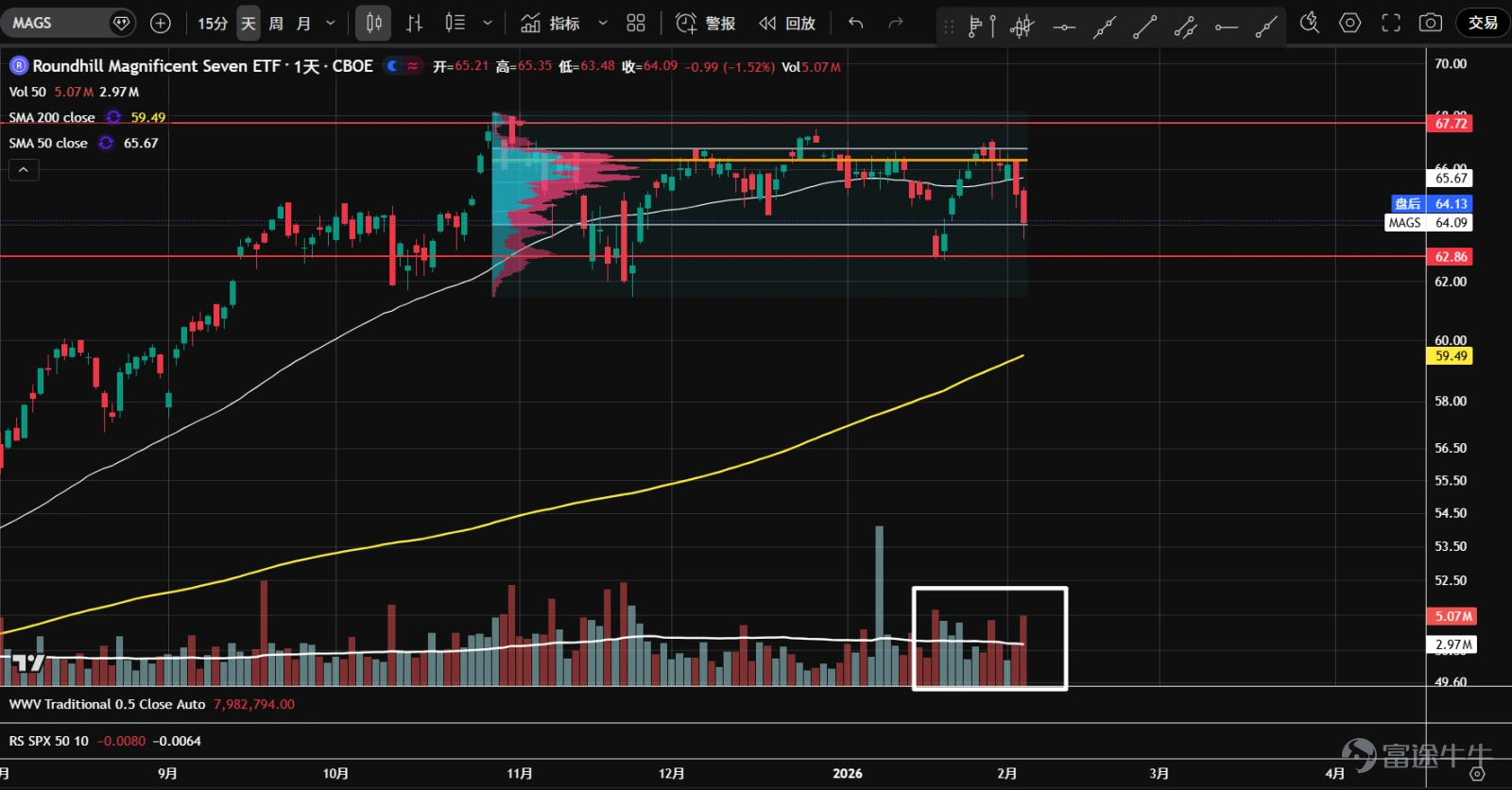
Task: Select the 月 monthly timeframe
Action: [x=303, y=23]
